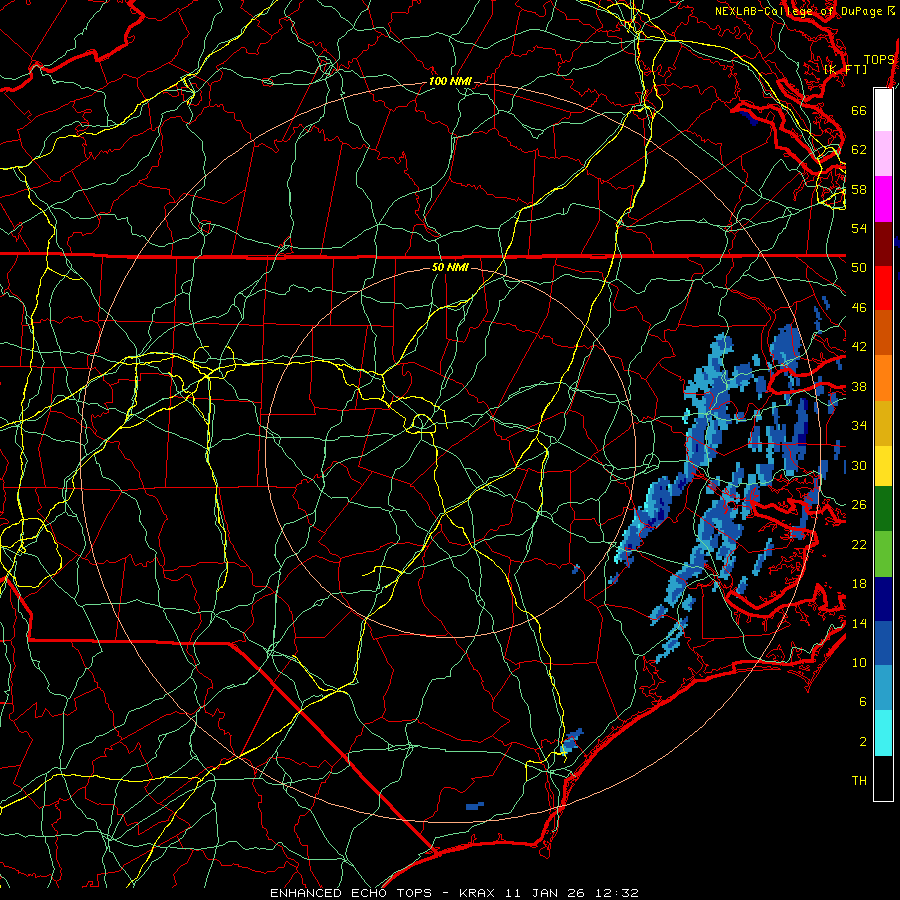Viewport: 900px width, 900px height.
Task: Select the maroon swatch in the legend
Action: (883, 245)
